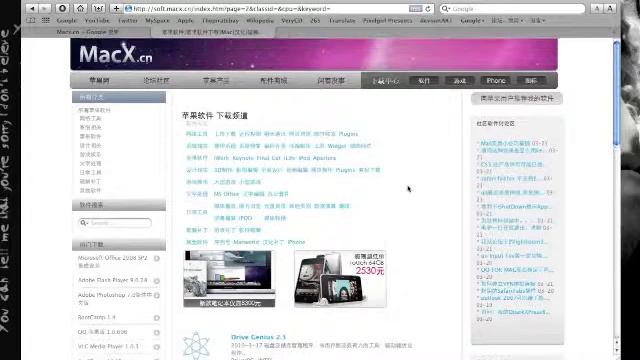Open the Keynote category link

coord(243,158)
